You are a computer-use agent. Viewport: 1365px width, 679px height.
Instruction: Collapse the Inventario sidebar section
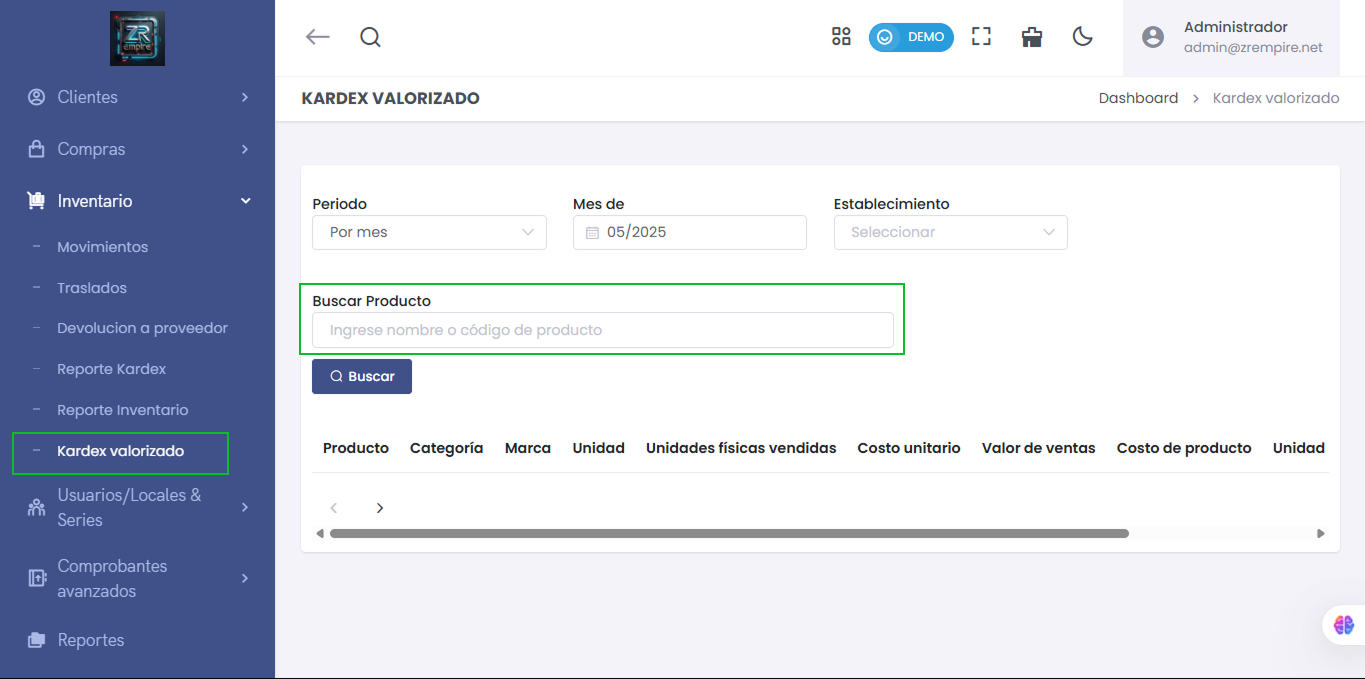(x=244, y=200)
